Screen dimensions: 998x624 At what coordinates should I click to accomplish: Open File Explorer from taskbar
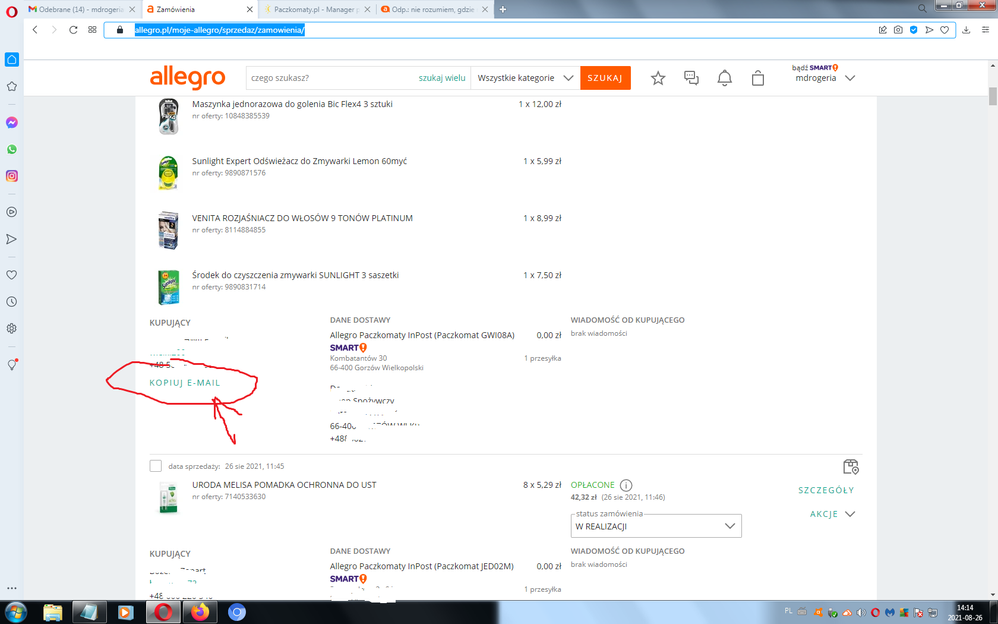click(x=53, y=613)
